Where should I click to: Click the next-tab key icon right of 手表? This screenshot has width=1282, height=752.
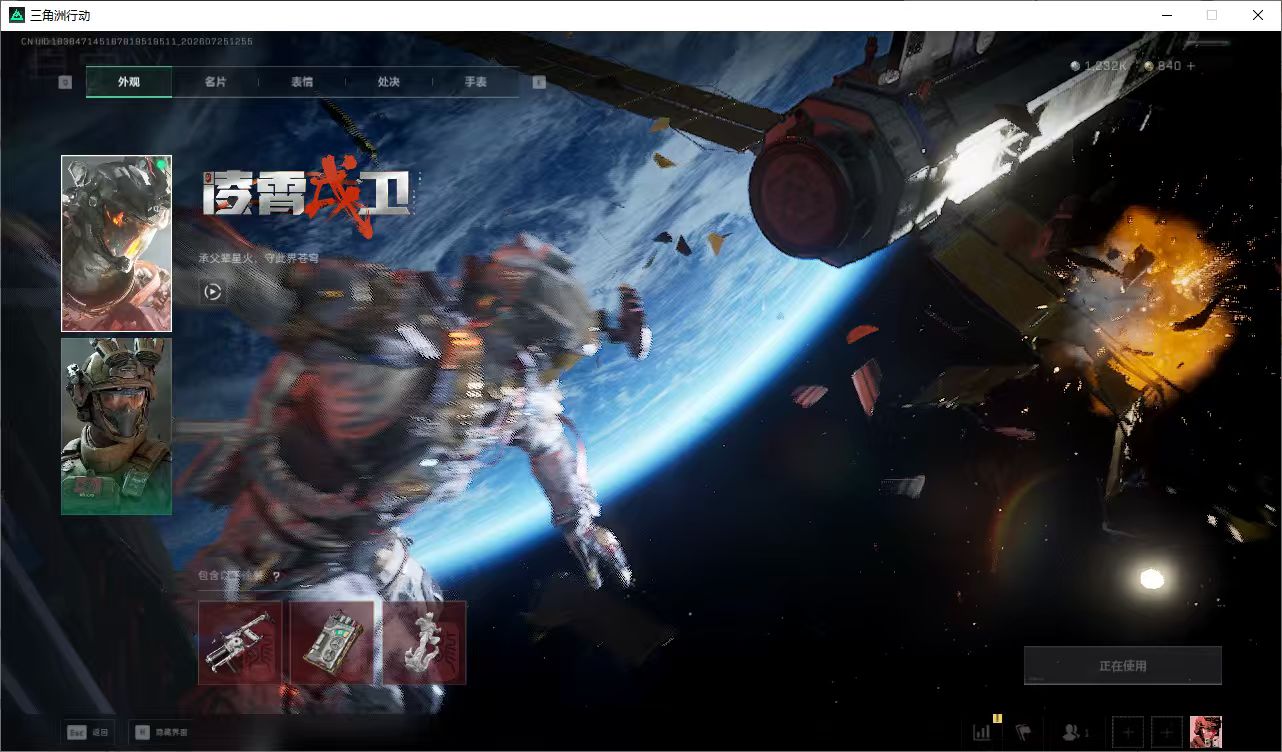coord(539,82)
